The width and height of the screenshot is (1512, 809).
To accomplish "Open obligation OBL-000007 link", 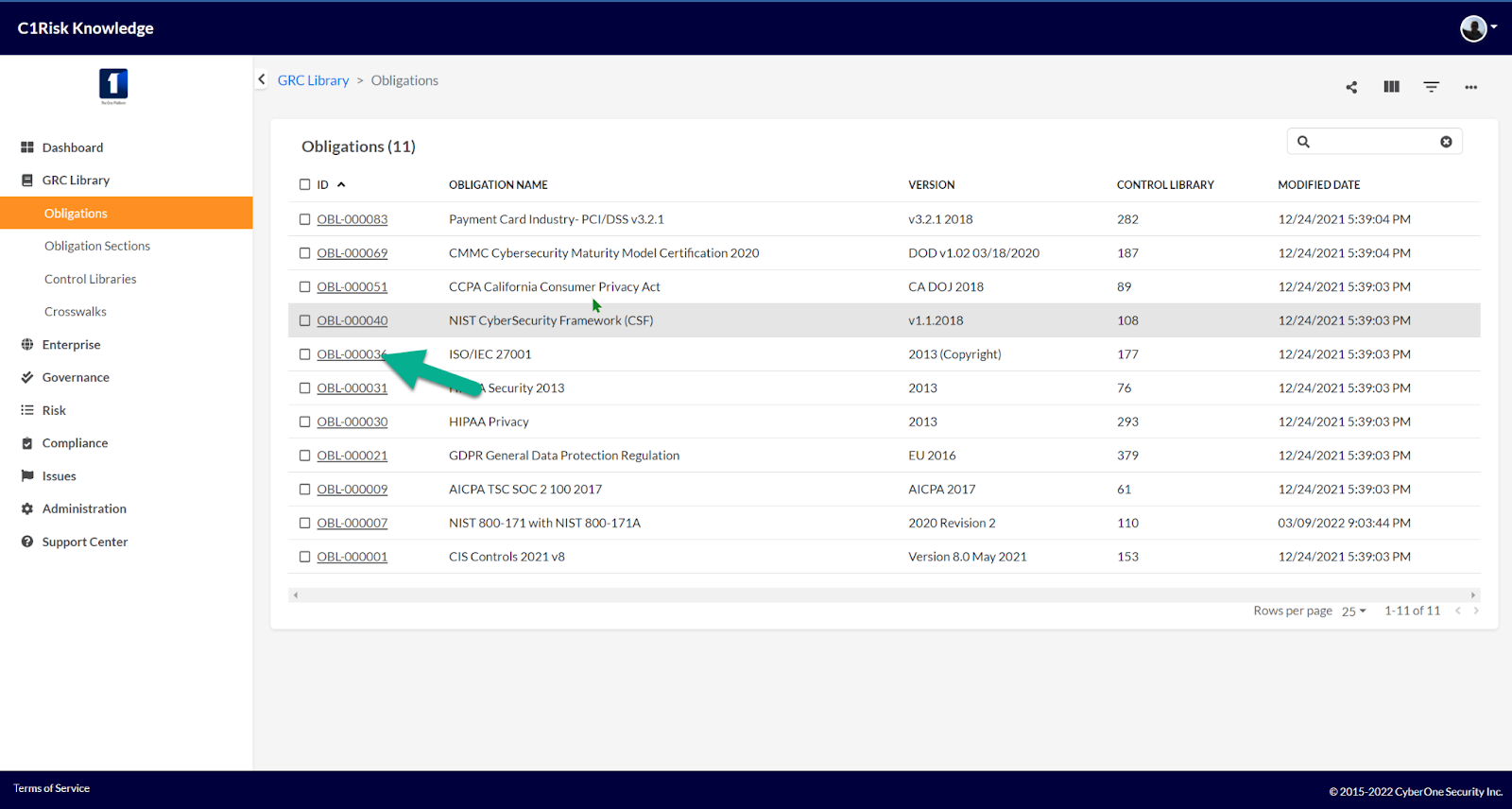I will [x=352, y=523].
